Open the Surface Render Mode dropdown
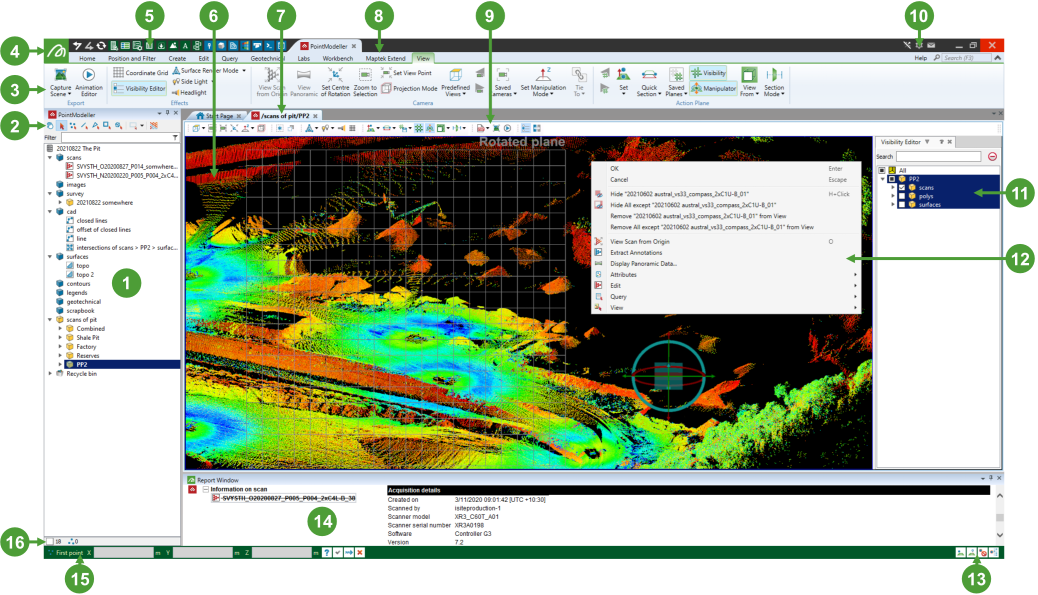The width and height of the screenshot is (1038, 595). click(242, 71)
